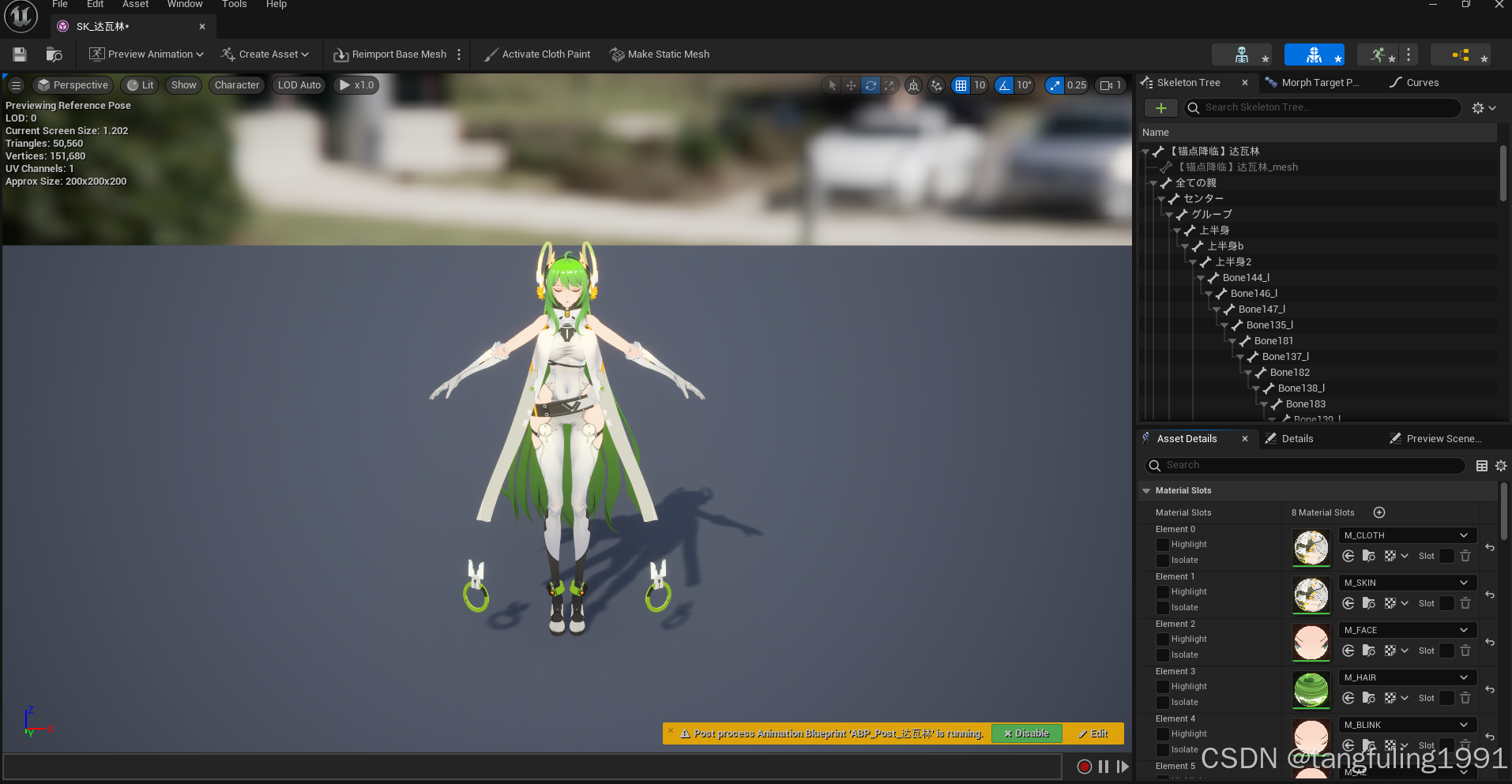Open the Skeleton editor mode button
This screenshot has height=784, width=1512.
1242,54
